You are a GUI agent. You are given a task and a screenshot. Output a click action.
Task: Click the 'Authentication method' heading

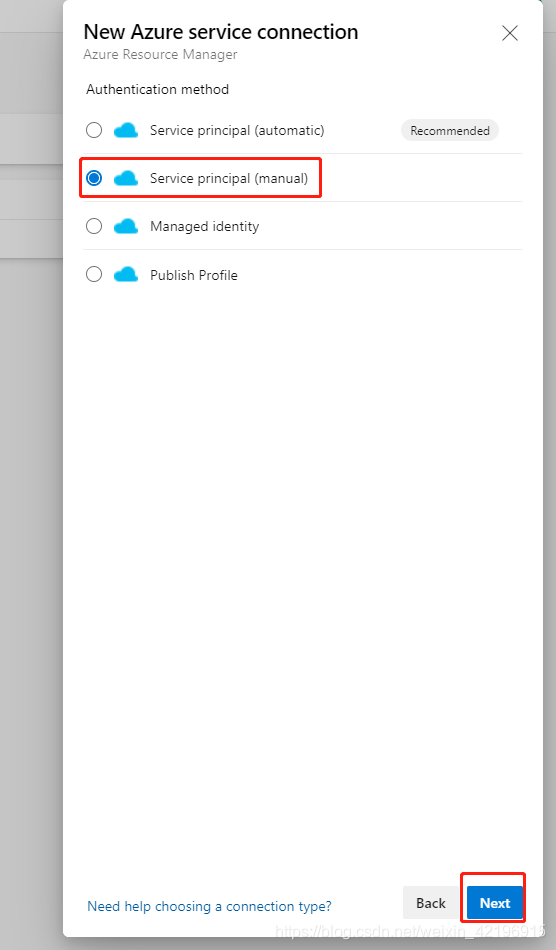click(x=157, y=90)
